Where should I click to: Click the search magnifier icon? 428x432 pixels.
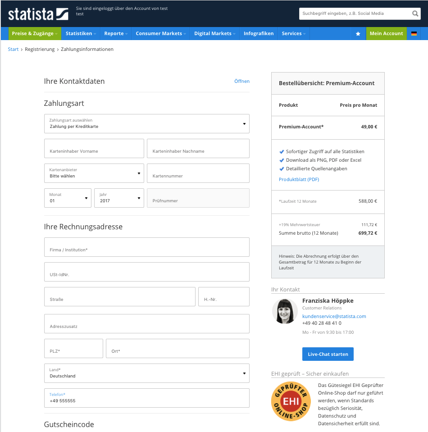pos(415,14)
